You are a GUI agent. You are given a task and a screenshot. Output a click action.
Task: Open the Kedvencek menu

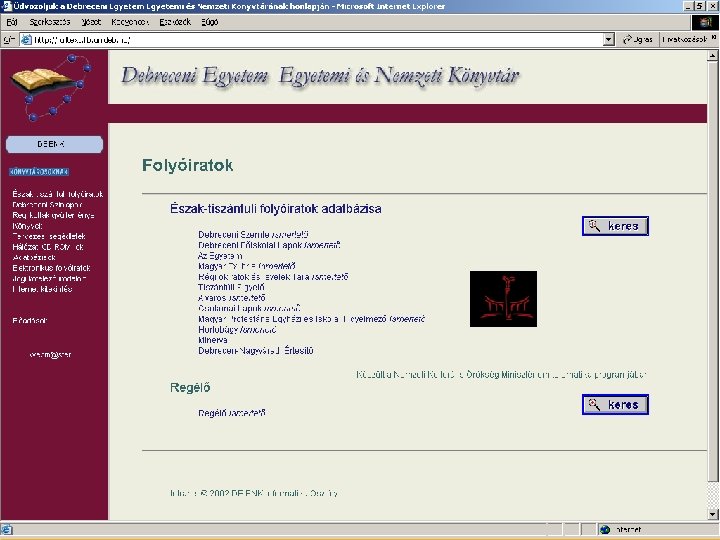130,22
